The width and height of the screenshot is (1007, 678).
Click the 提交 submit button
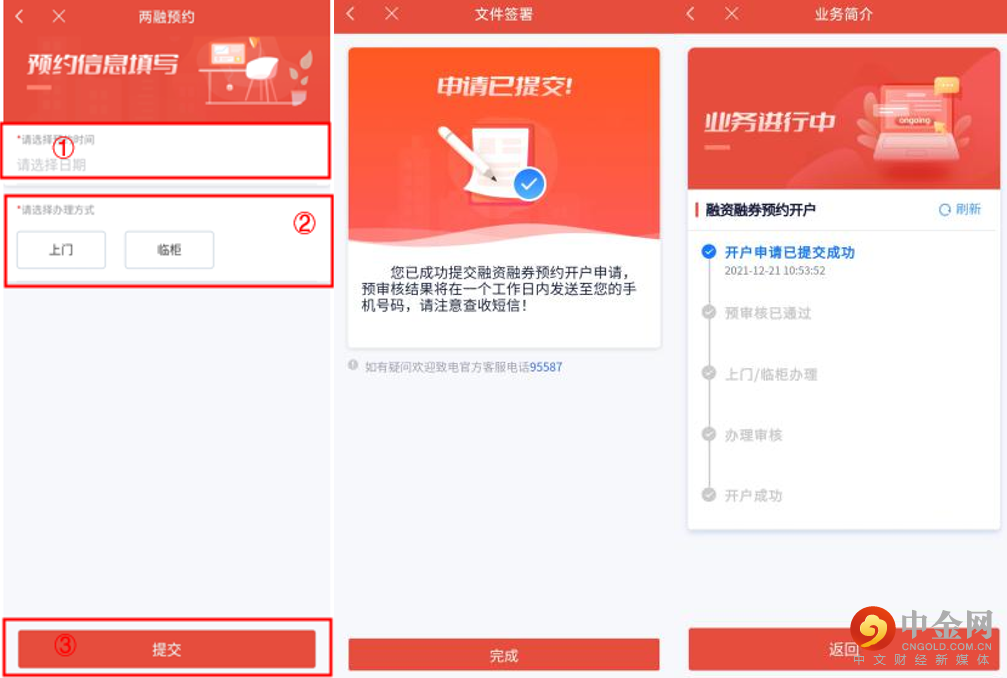(x=166, y=649)
